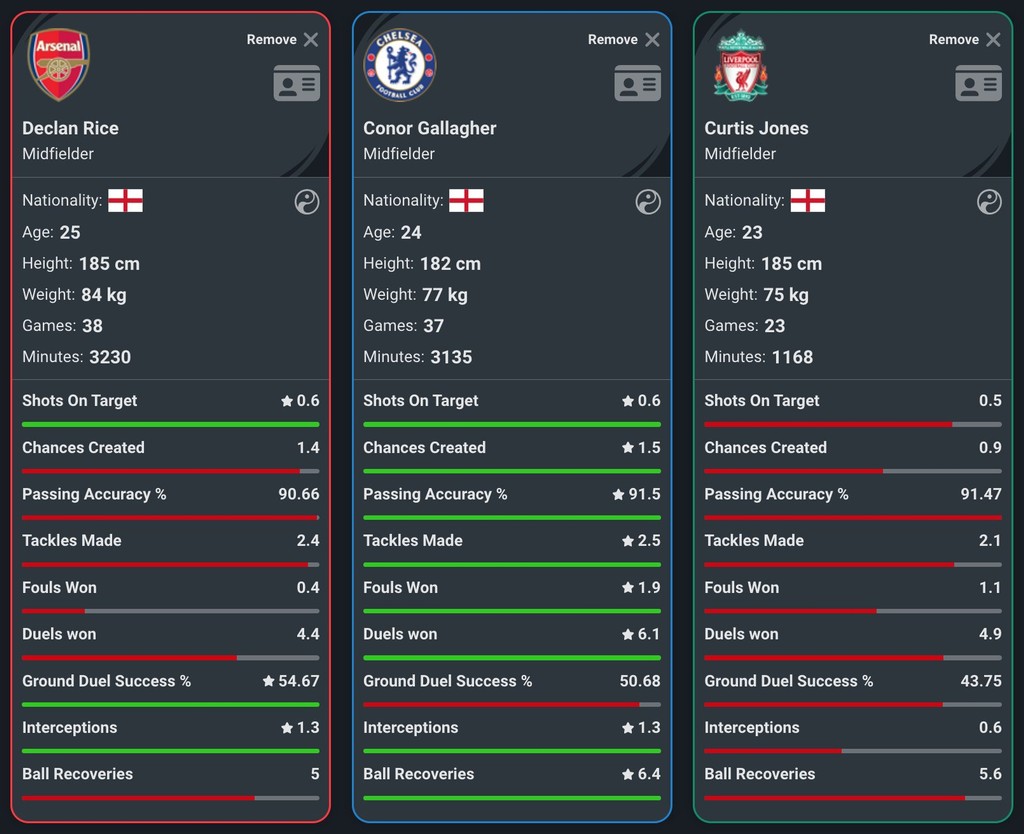Click yin-yang icon on Declan Rice card
The width and height of the screenshot is (1024, 834).
tap(307, 202)
